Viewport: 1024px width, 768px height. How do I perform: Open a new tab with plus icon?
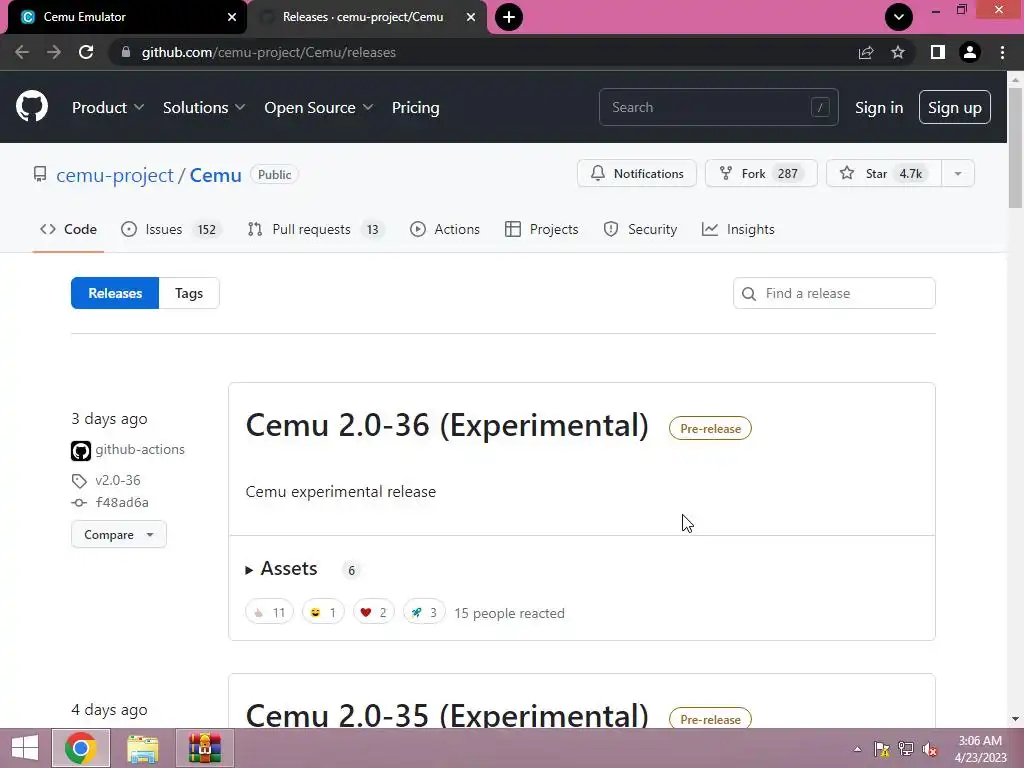(509, 17)
